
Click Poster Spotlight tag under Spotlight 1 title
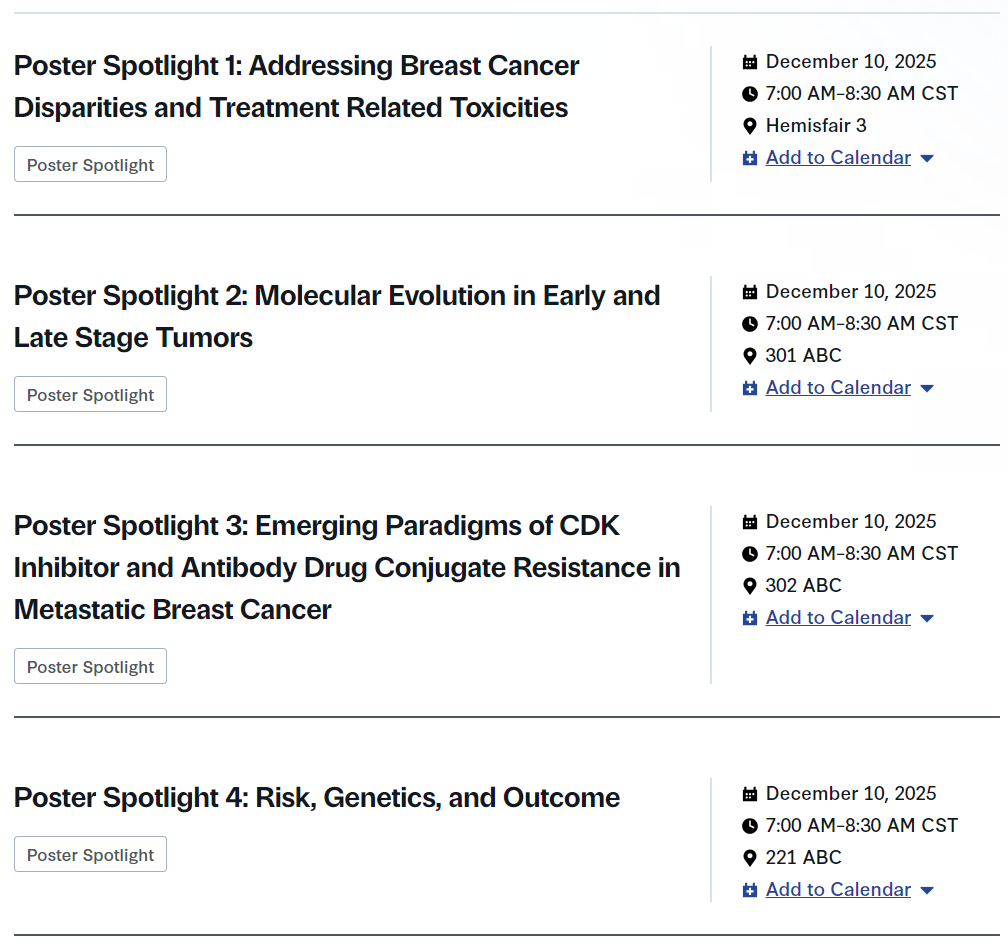90,165
